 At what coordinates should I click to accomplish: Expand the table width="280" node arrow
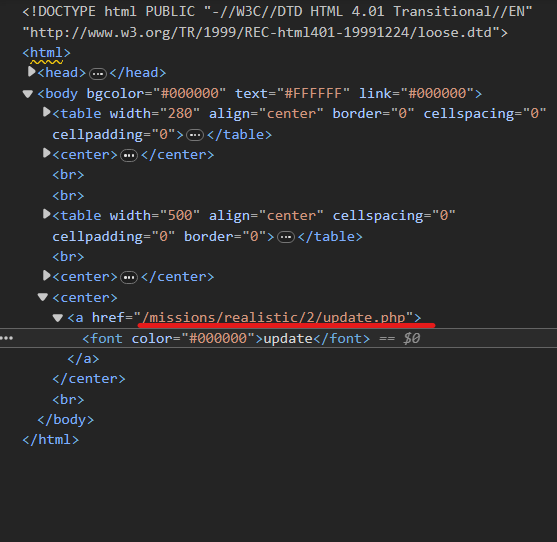pyautogui.click(x=47, y=113)
